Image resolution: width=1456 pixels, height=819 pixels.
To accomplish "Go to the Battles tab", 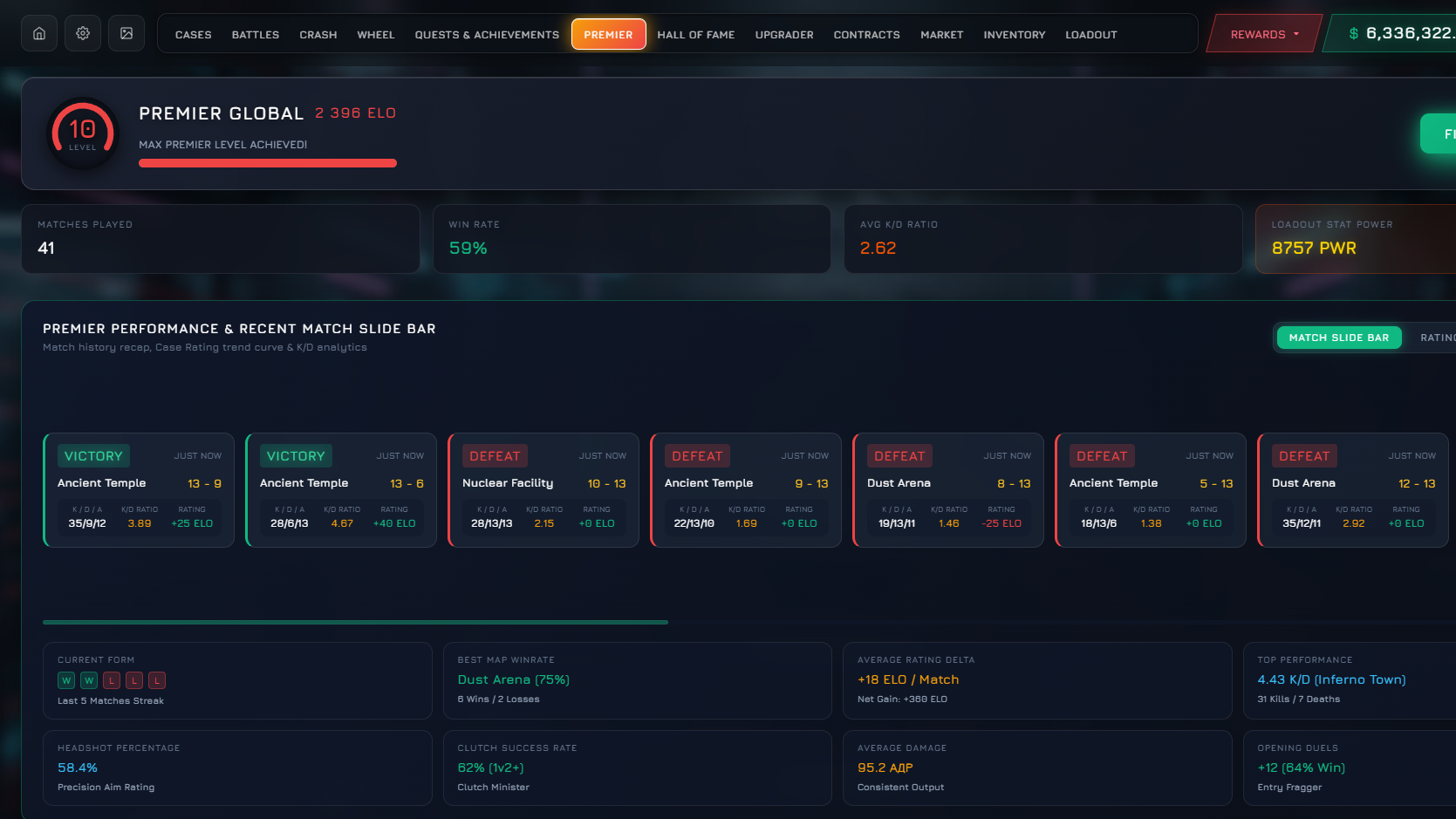I will tap(256, 35).
